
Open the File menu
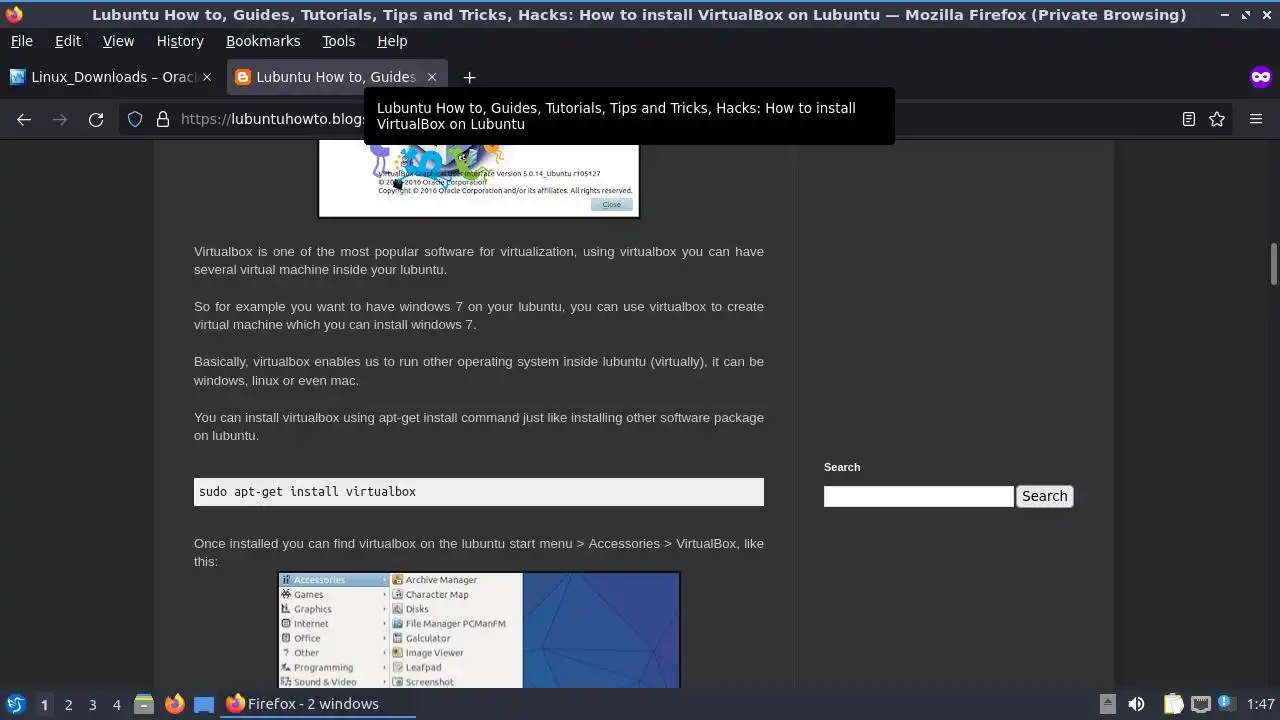coord(21,41)
